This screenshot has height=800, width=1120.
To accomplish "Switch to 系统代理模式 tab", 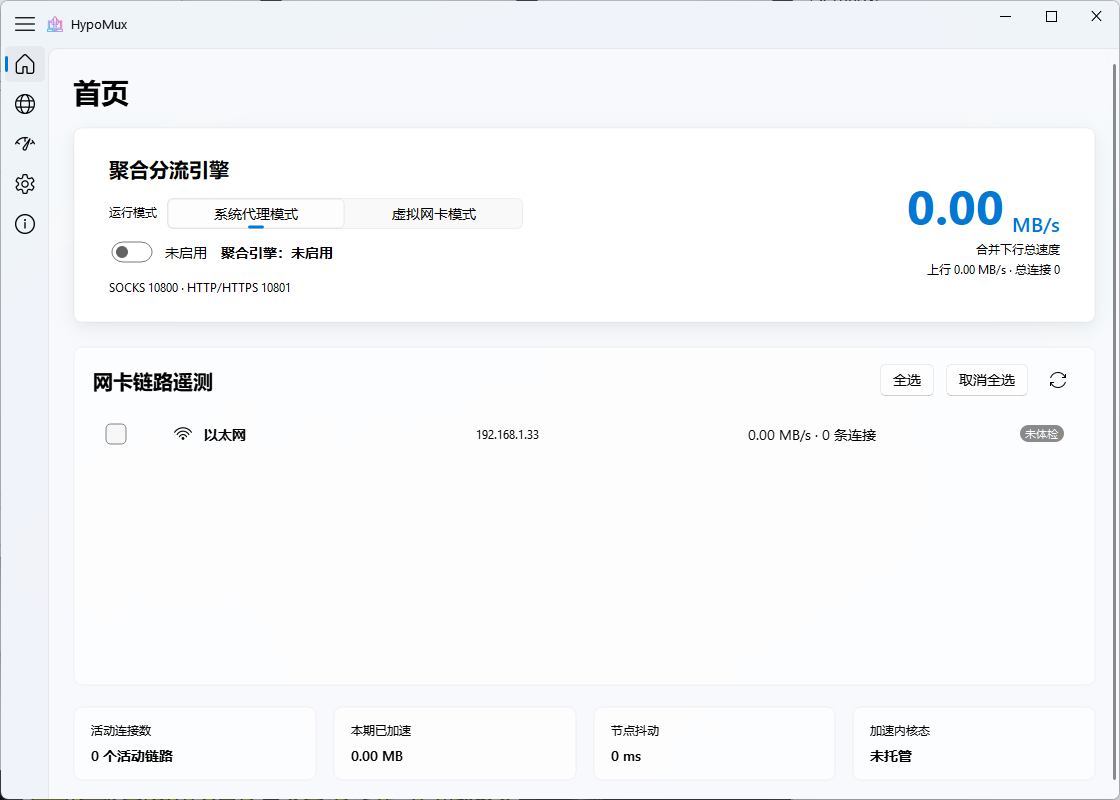I will click(x=256, y=214).
